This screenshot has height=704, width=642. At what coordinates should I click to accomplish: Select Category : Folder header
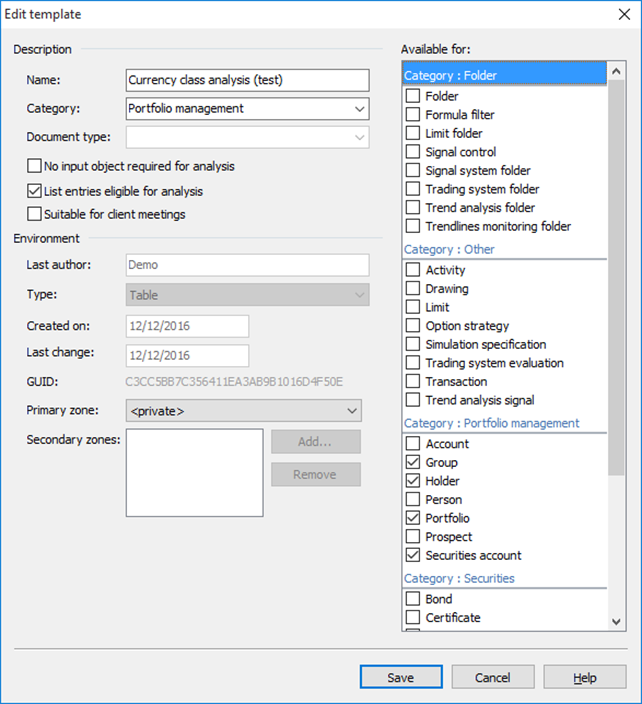503,75
